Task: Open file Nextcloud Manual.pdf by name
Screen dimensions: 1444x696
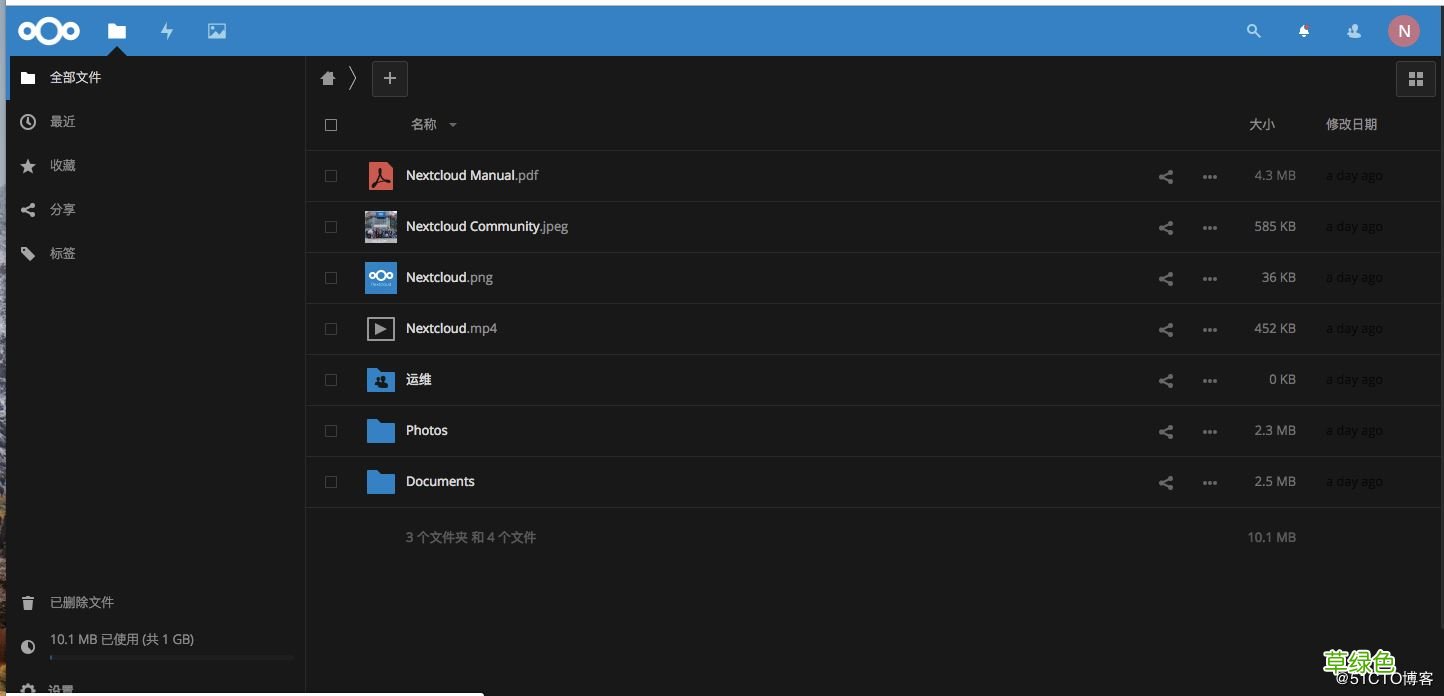Action: [x=472, y=176]
